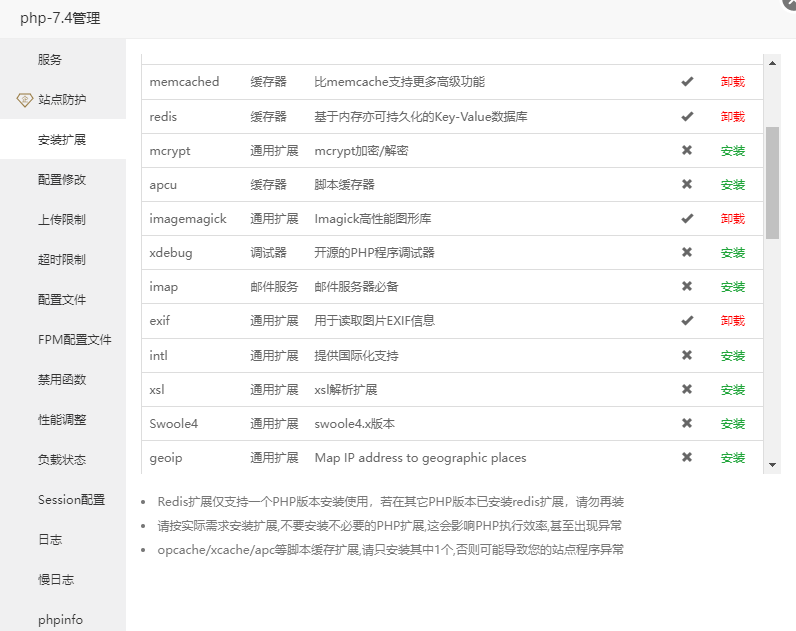Click the note starting 'opcache/xcache/apc等脚本缓存扩展'
Viewport: 796px width, 631px height.
(x=390, y=550)
